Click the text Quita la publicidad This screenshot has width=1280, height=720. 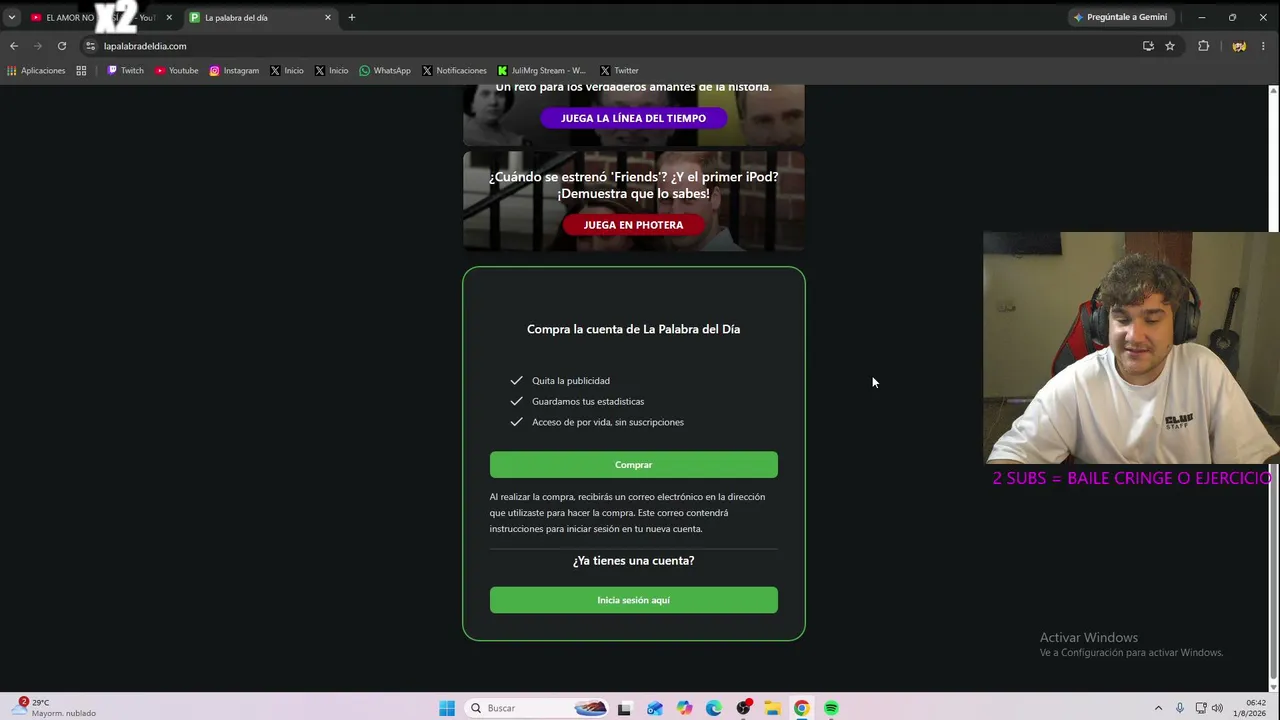coord(571,381)
